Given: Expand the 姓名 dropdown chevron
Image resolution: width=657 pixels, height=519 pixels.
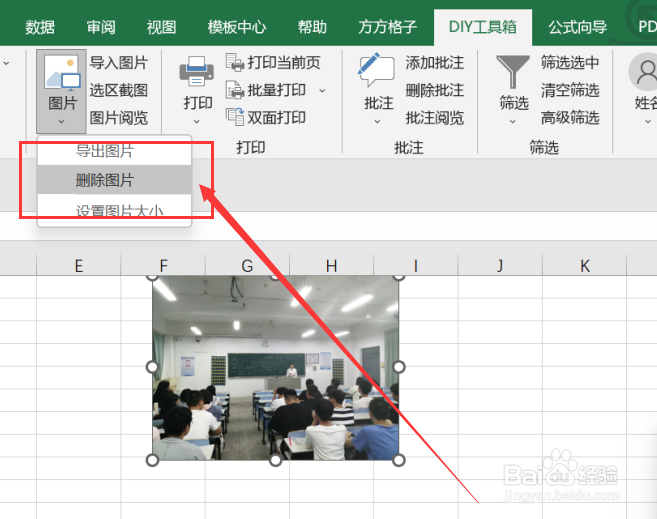Looking at the screenshot, I should point(648,121).
